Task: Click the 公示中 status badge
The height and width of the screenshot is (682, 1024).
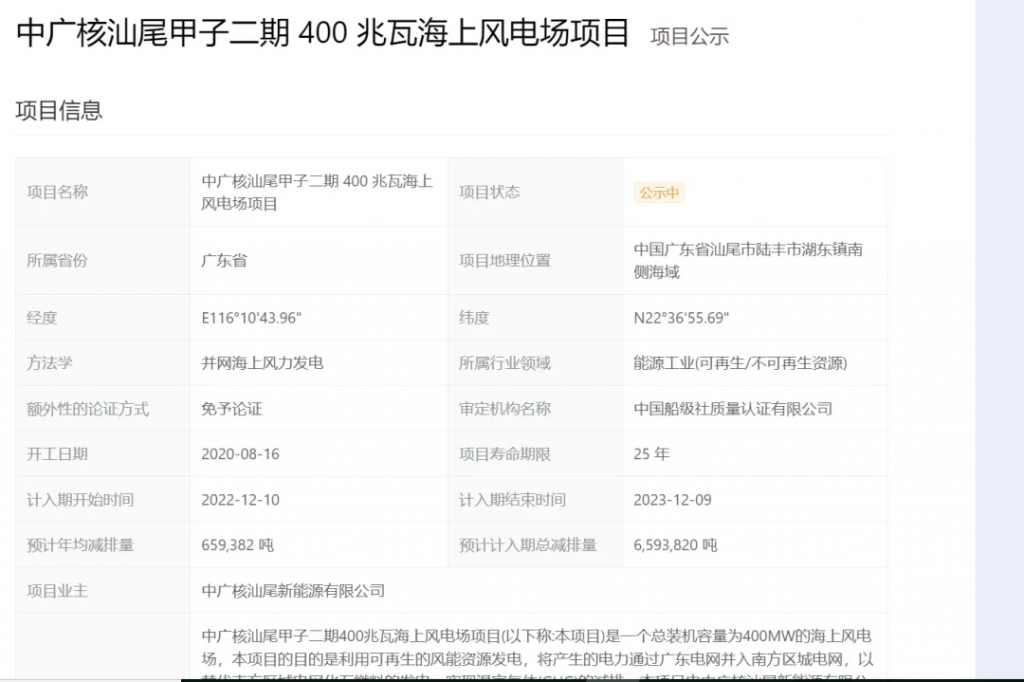Action: pos(659,193)
